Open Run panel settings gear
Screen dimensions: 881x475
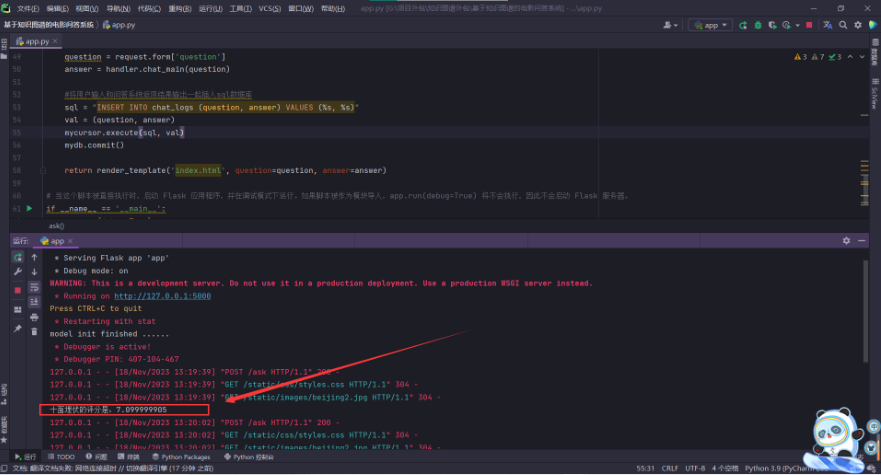pyautogui.click(x=846, y=241)
